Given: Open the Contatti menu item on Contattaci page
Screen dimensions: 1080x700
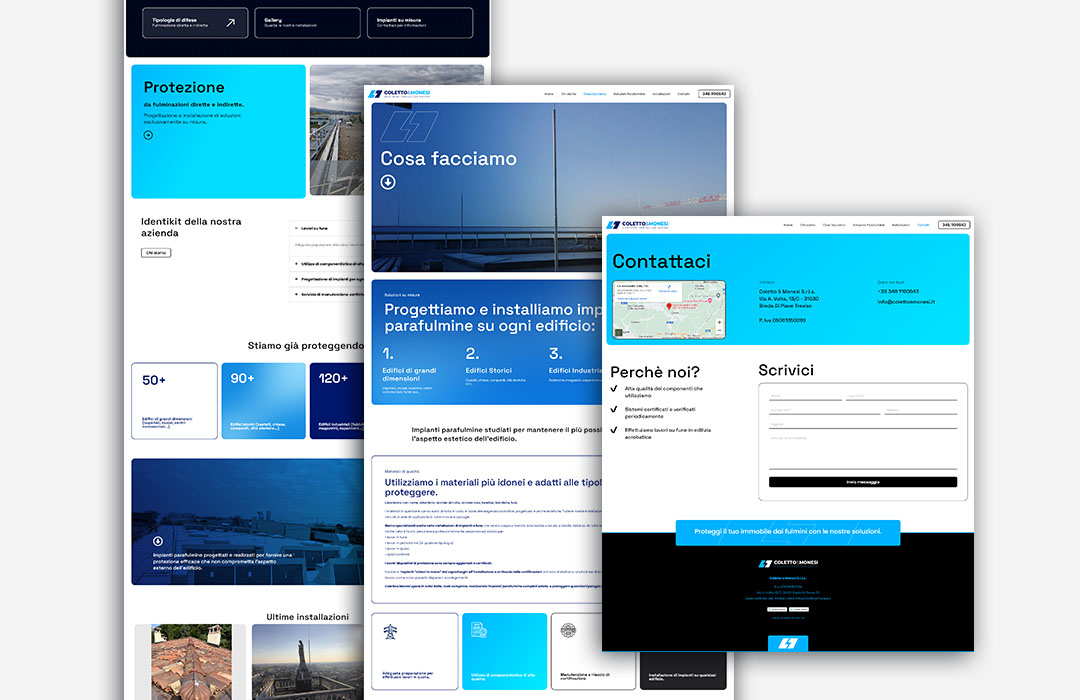Looking at the screenshot, I should (x=923, y=225).
